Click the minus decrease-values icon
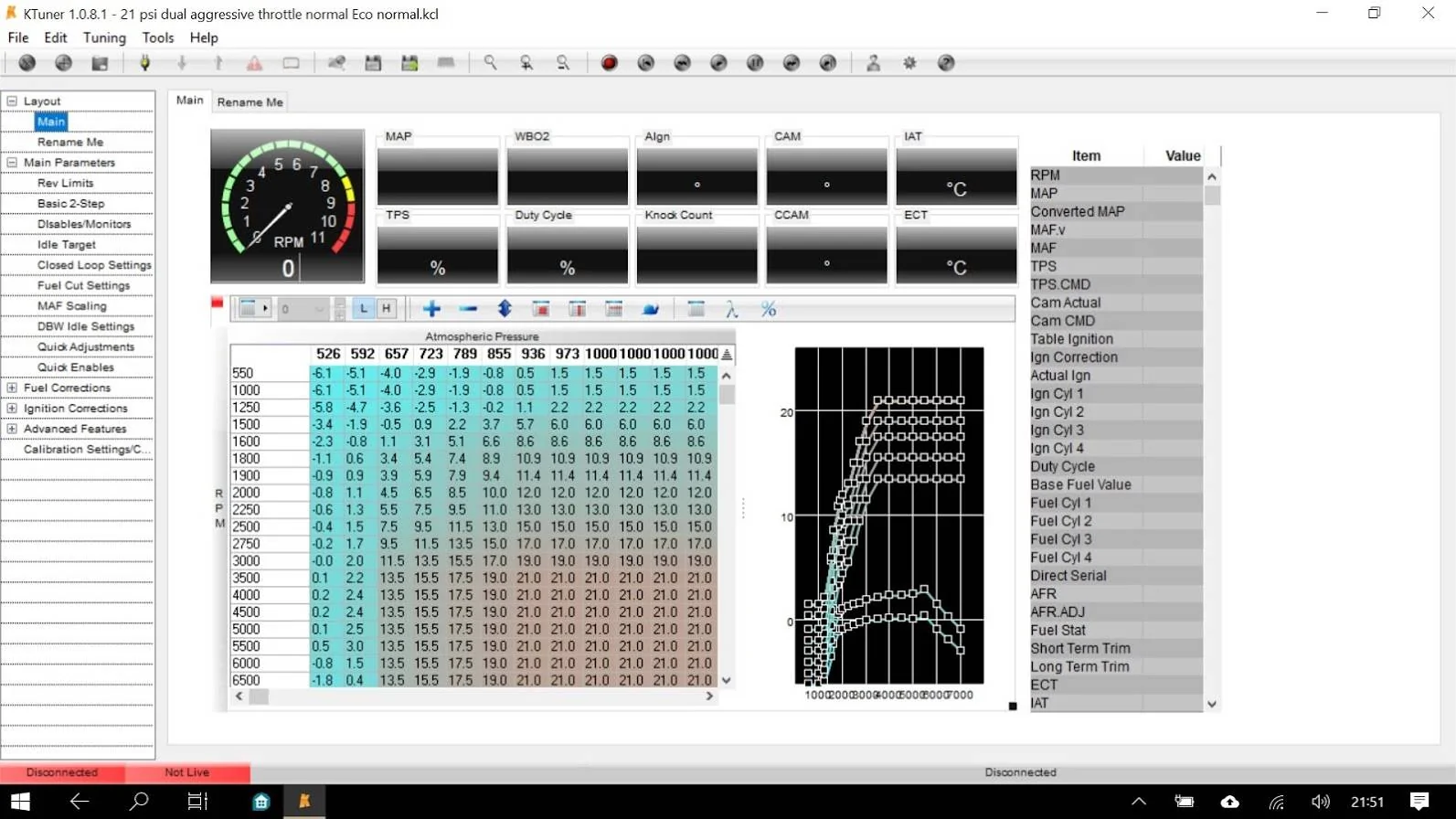This screenshot has width=1456, height=819. click(x=468, y=309)
